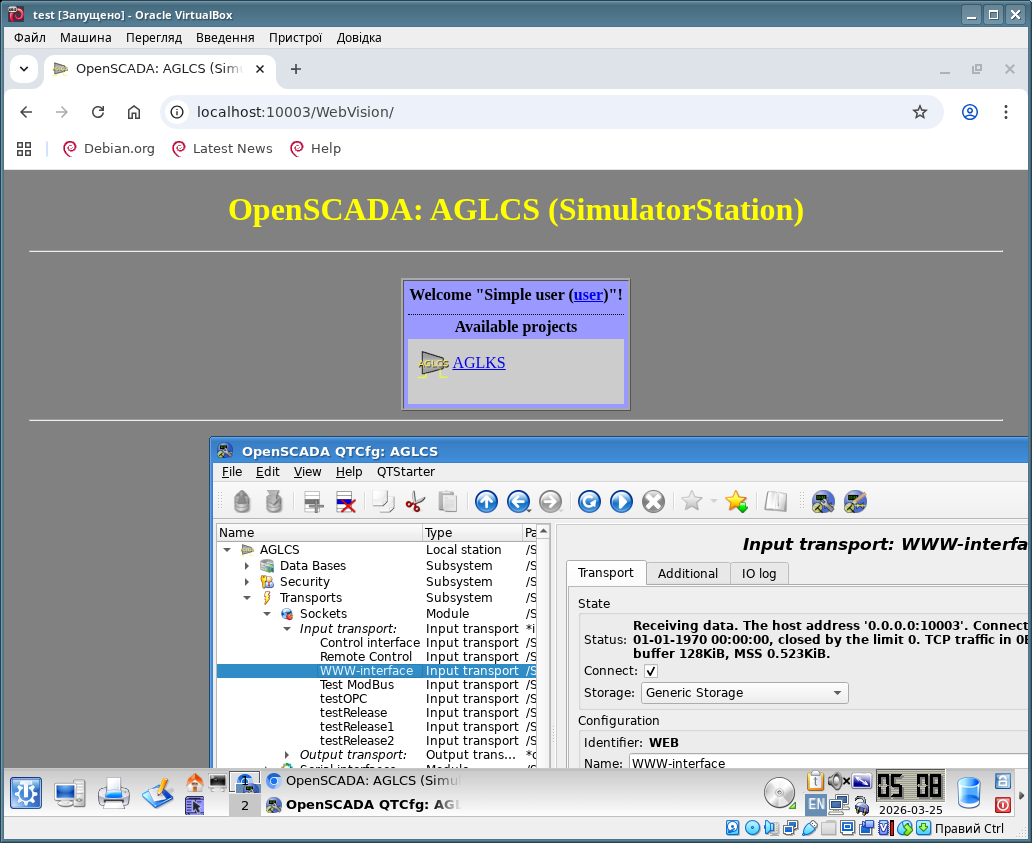Click the scissors Cut icon

[x=415, y=502]
